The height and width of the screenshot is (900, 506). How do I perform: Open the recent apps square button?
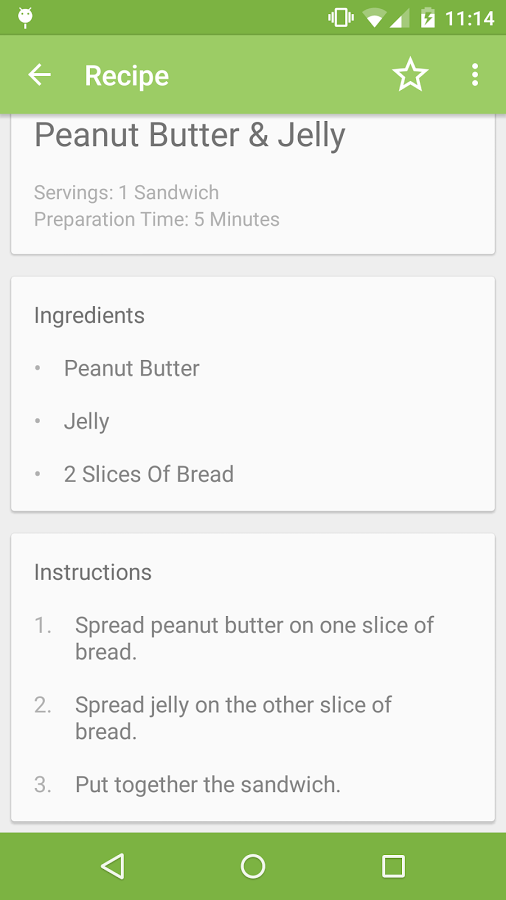pos(393,866)
